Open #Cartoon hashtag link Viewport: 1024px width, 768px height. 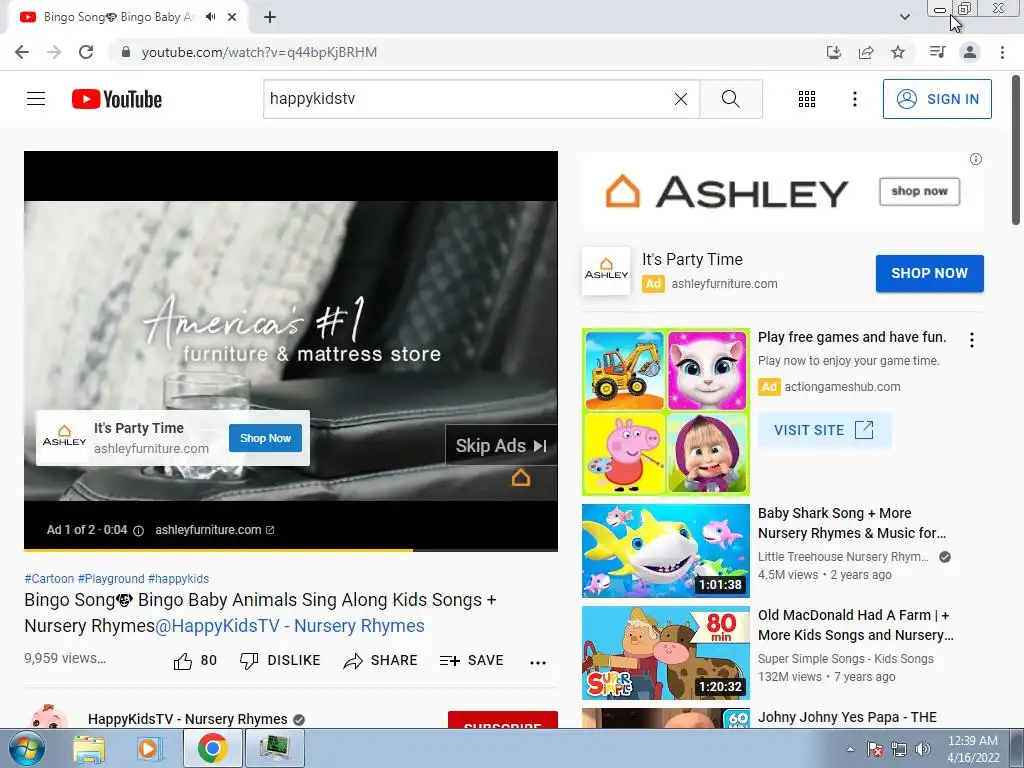click(49, 579)
